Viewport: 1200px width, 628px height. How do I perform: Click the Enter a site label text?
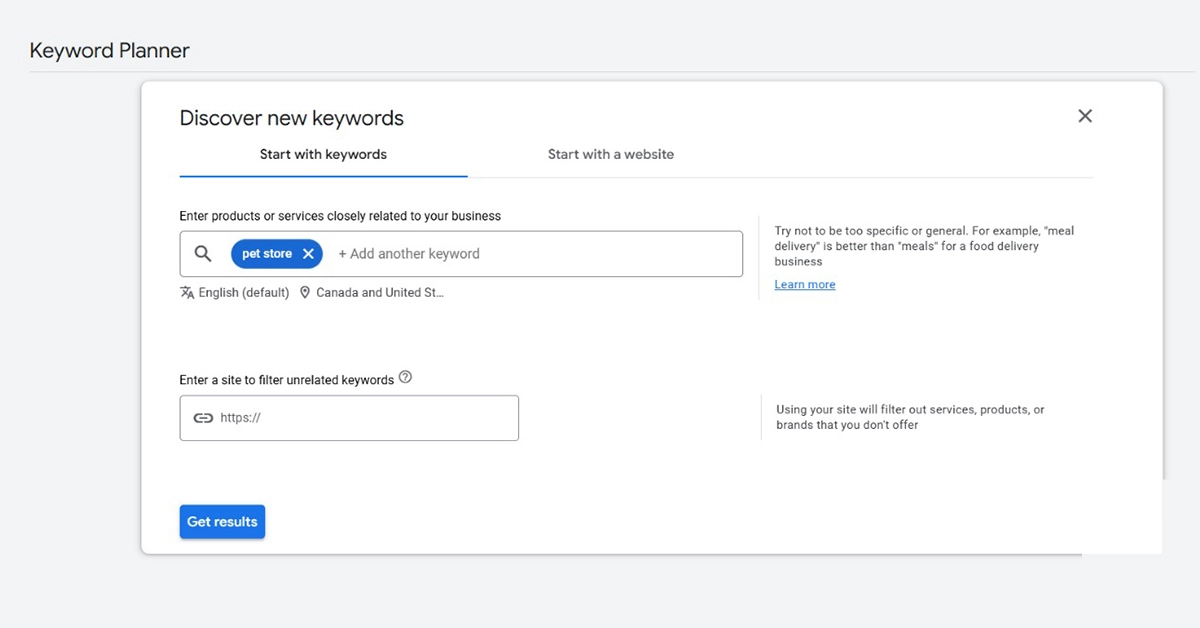coord(286,380)
